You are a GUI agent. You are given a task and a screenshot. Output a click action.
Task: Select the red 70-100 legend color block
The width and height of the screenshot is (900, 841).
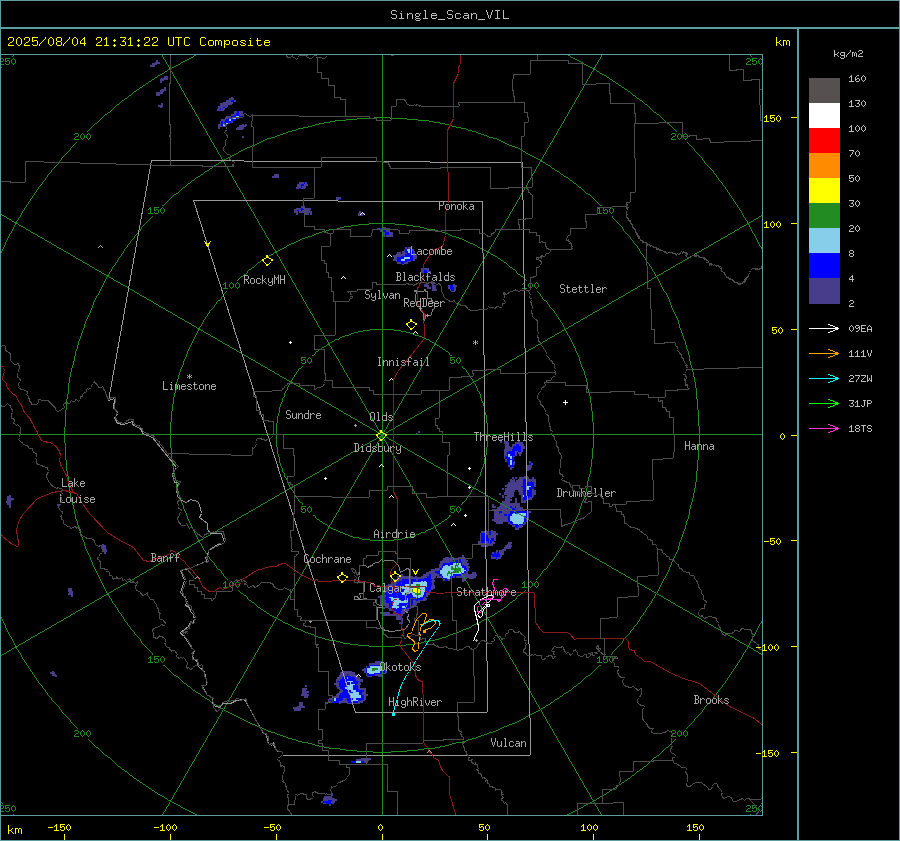point(824,141)
